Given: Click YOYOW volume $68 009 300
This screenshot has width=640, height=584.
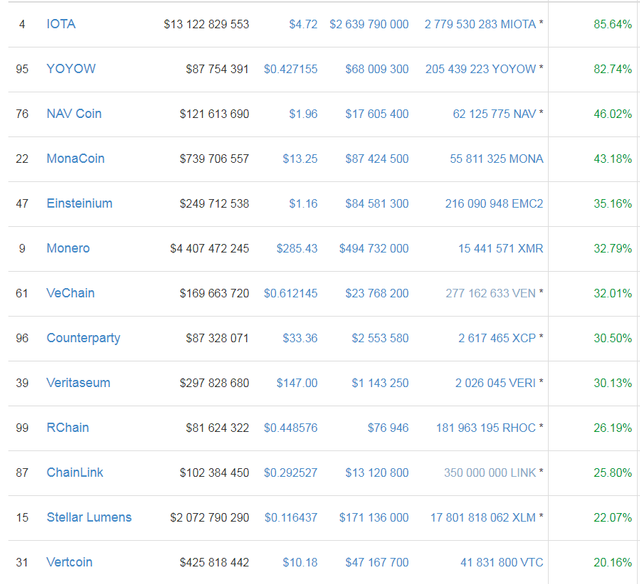Looking at the screenshot, I should coord(377,69).
